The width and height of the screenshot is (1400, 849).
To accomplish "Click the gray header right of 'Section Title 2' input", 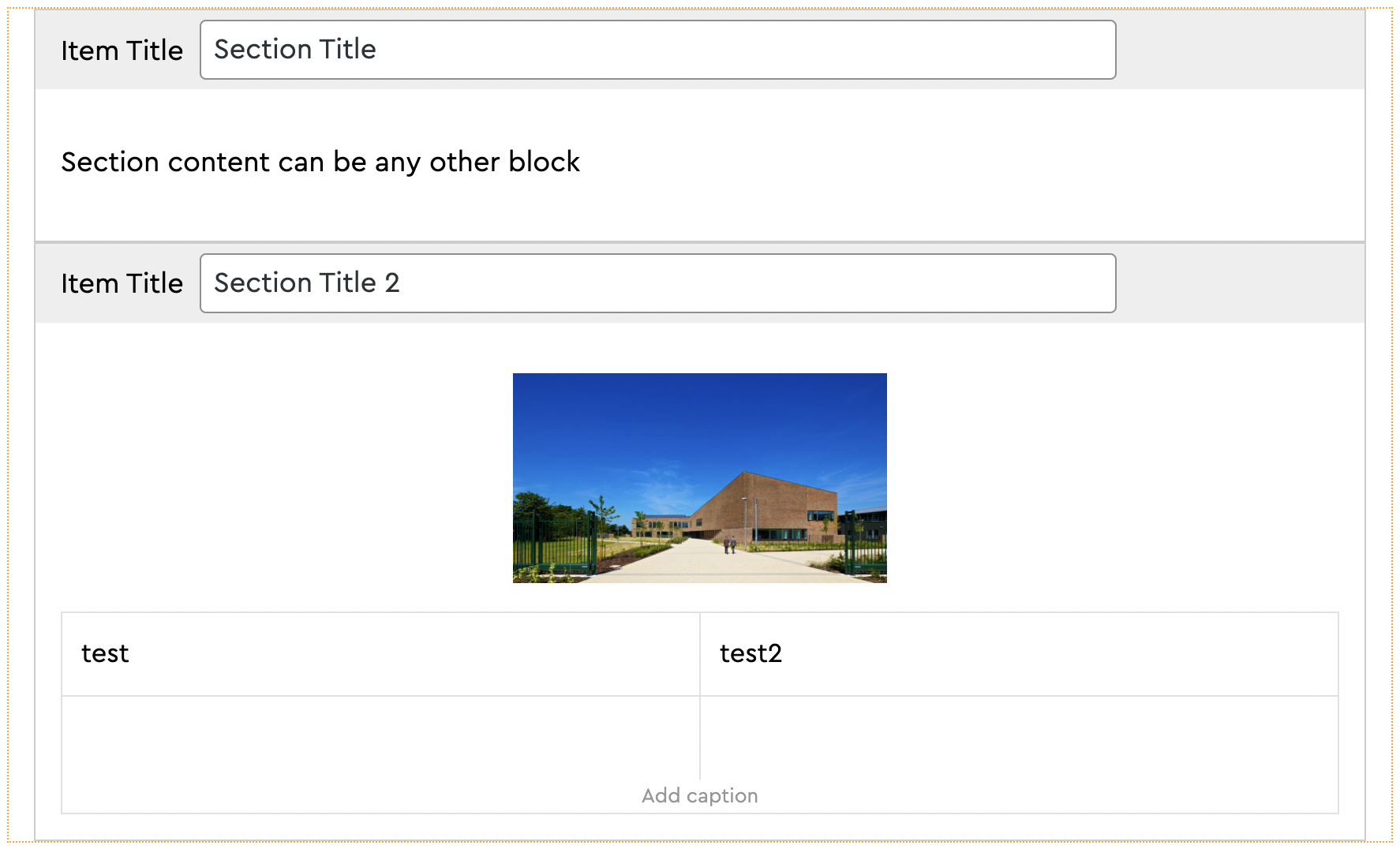I will [1239, 283].
